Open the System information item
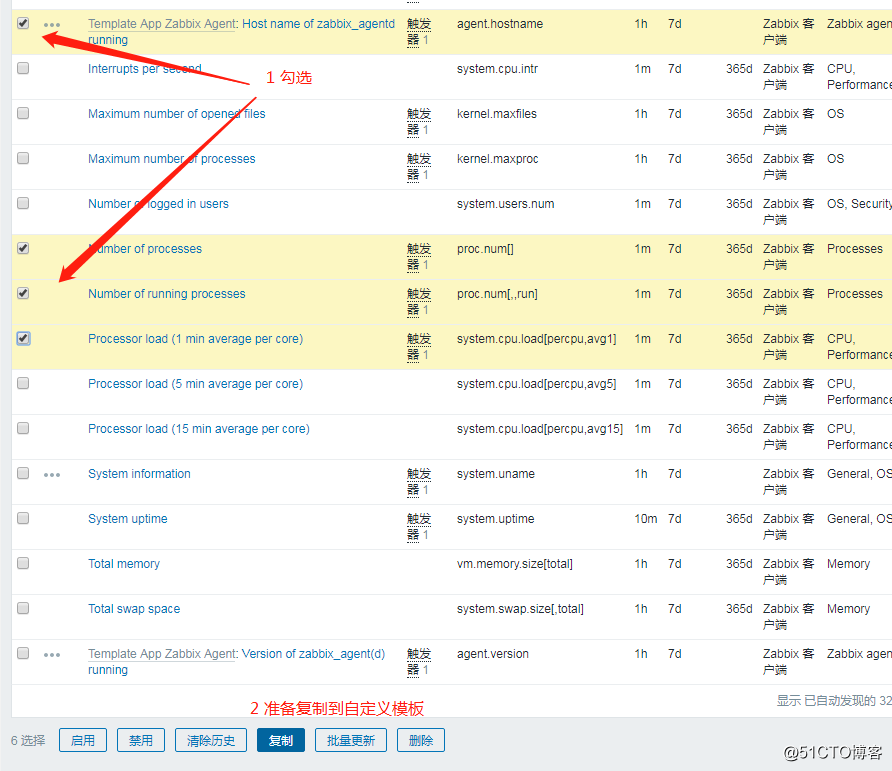892x771 pixels. pos(139,473)
